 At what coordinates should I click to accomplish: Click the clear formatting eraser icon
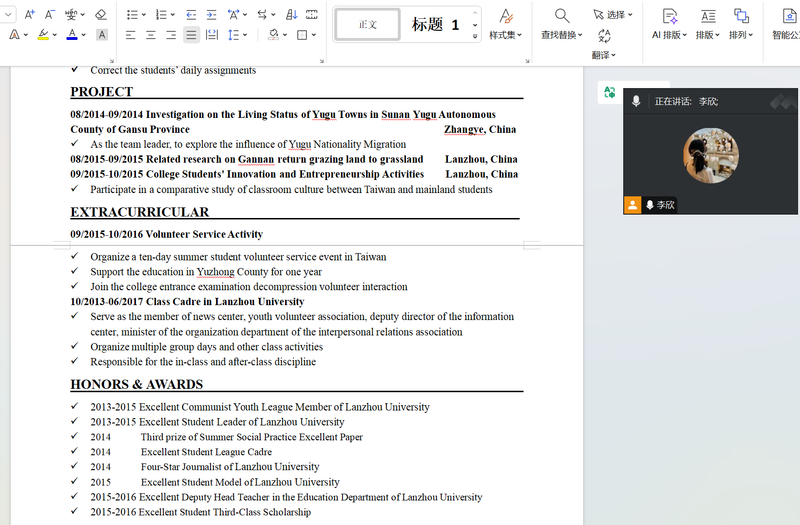(101, 15)
